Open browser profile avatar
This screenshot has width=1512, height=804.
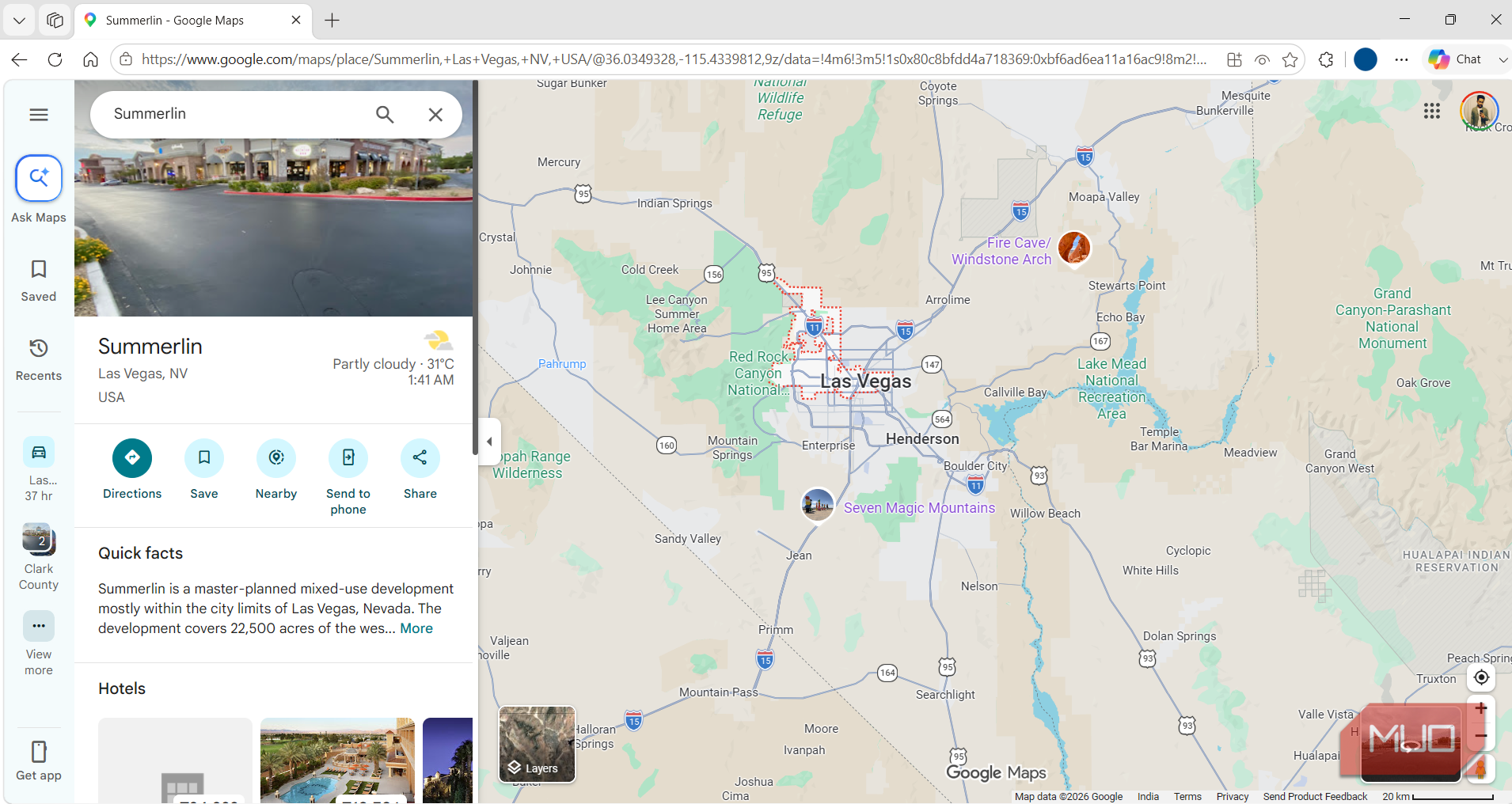pyautogui.click(x=1365, y=59)
